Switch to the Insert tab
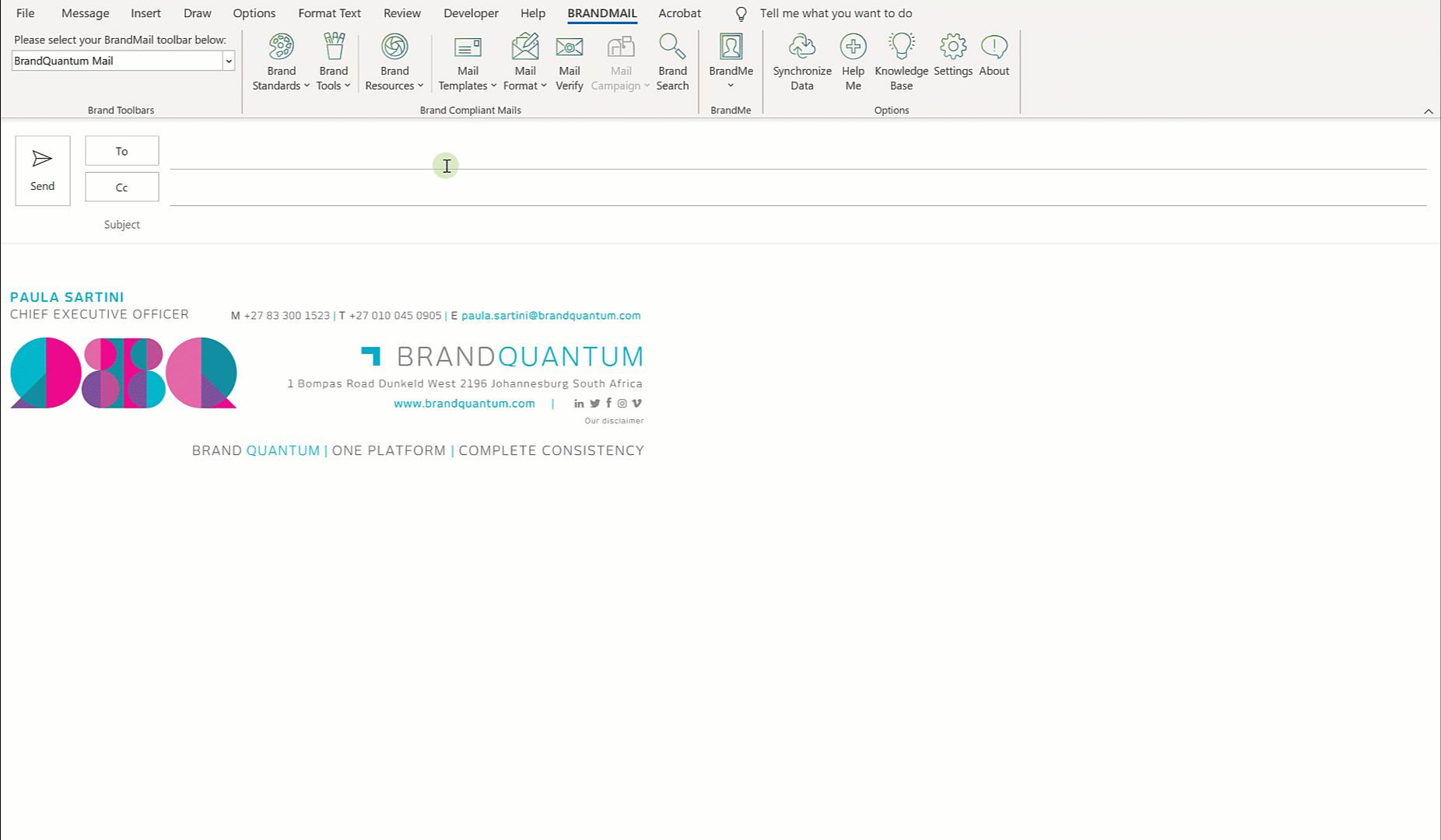This screenshot has height=840, width=1441. click(146, 13)
